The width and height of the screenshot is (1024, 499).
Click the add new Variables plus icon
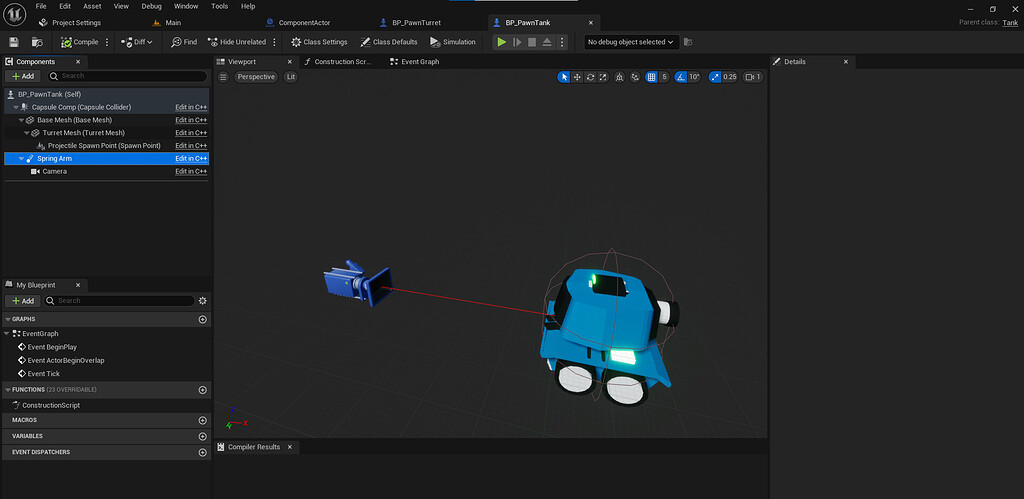coord(203,436)
